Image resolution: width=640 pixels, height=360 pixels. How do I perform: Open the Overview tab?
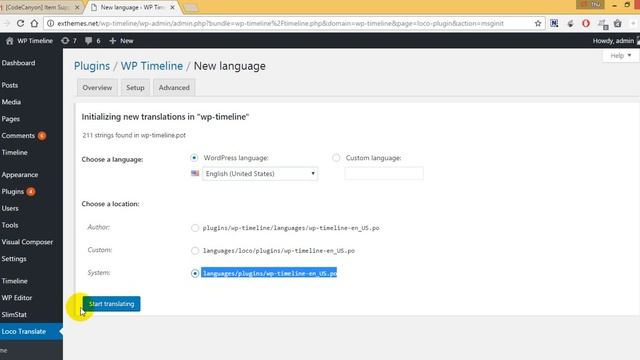click(97, 88)
